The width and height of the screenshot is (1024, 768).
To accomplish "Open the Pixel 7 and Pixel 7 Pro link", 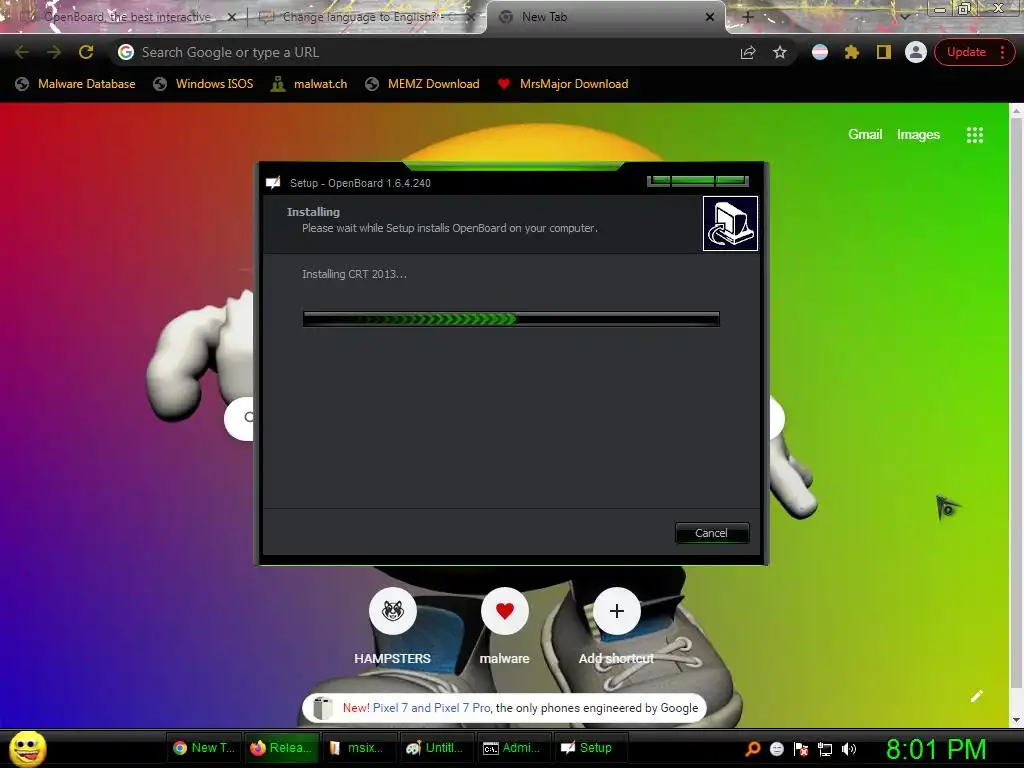I will 432,708.
